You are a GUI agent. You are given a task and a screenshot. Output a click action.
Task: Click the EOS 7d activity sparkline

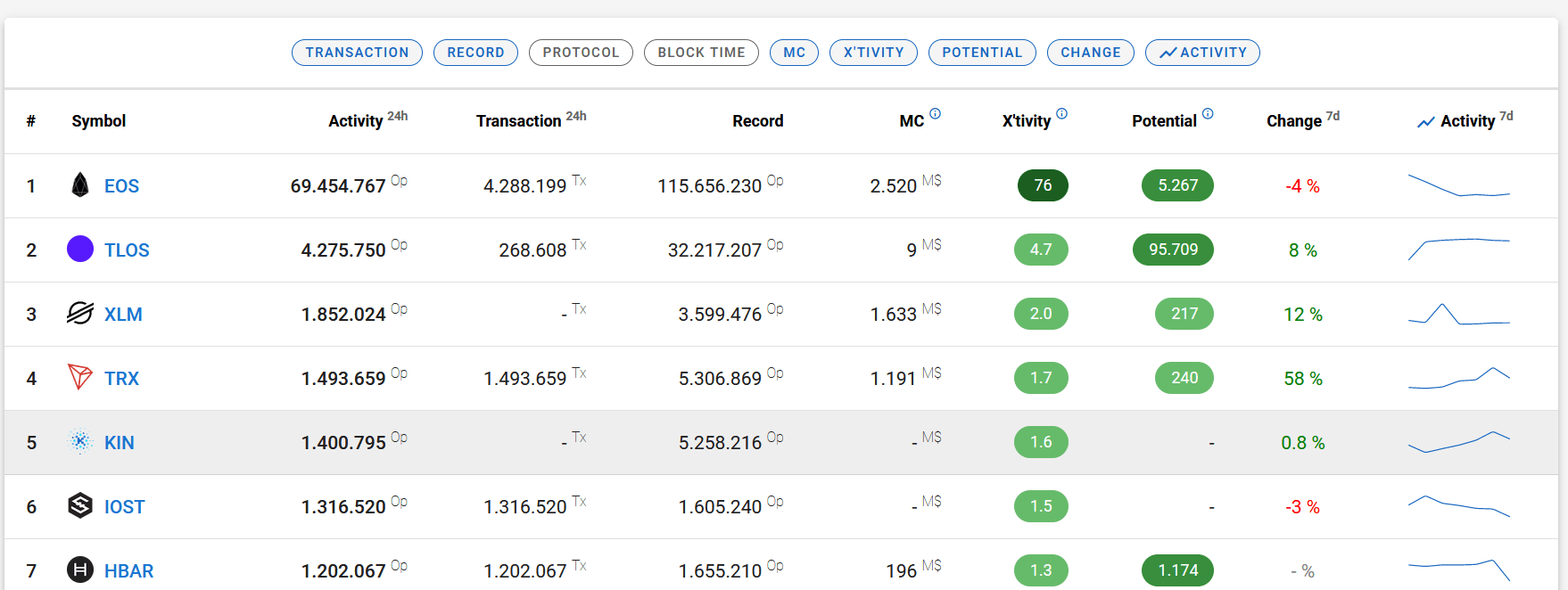(1458, 185)
